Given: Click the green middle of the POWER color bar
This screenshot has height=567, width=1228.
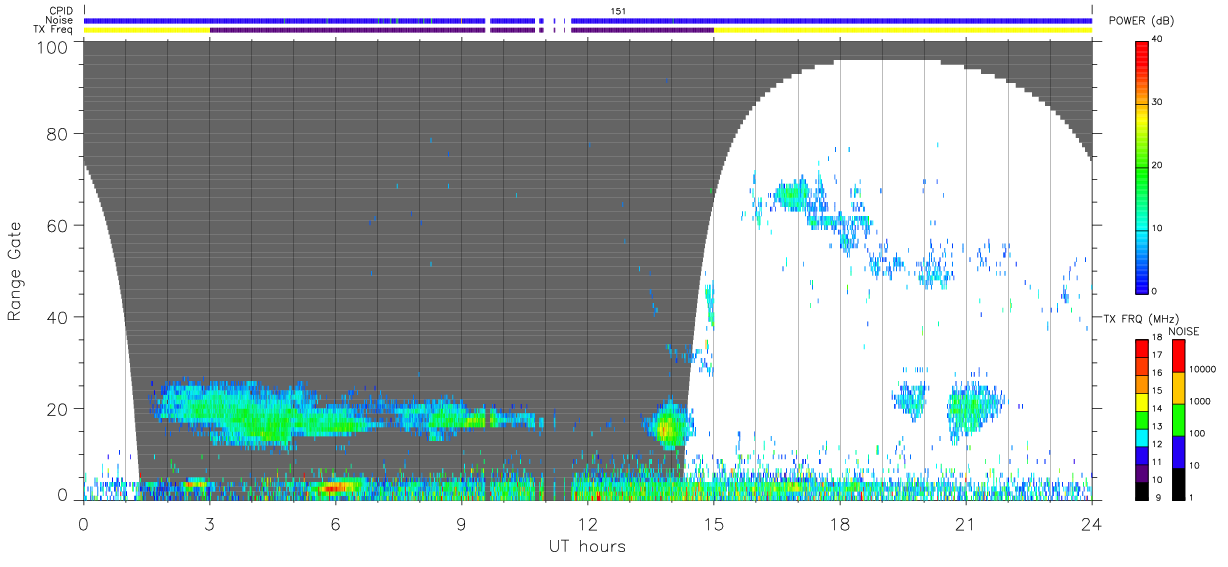Looking at the screenshot, I should 1143,165.
